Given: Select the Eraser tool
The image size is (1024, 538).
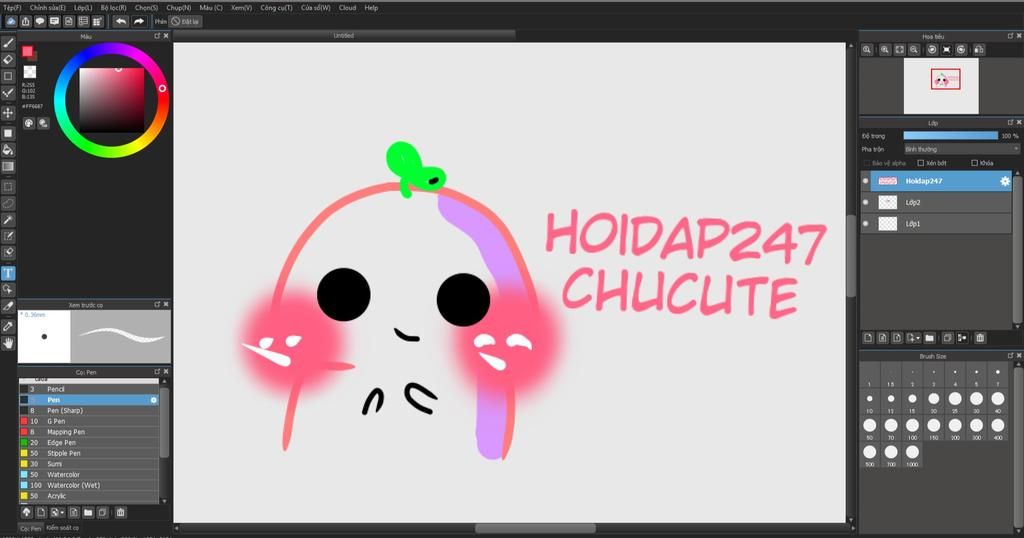Looking at the screenshot, I should tap(8, 59).
